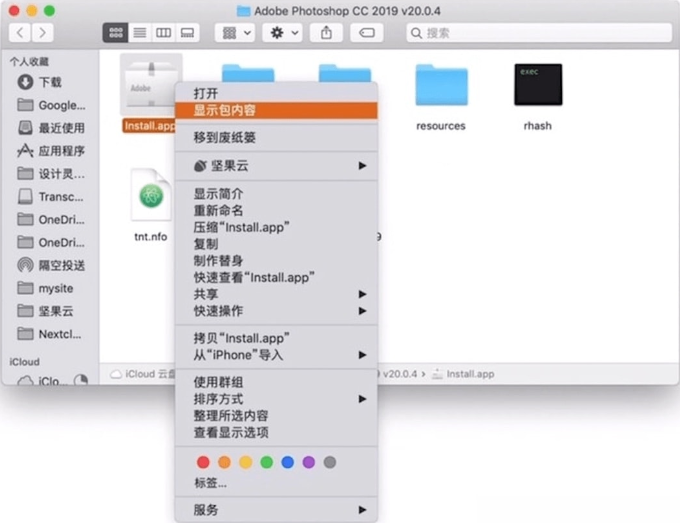Click iCloud 云盘 in the path bar

pyautogui.click(x=143, y=374)
